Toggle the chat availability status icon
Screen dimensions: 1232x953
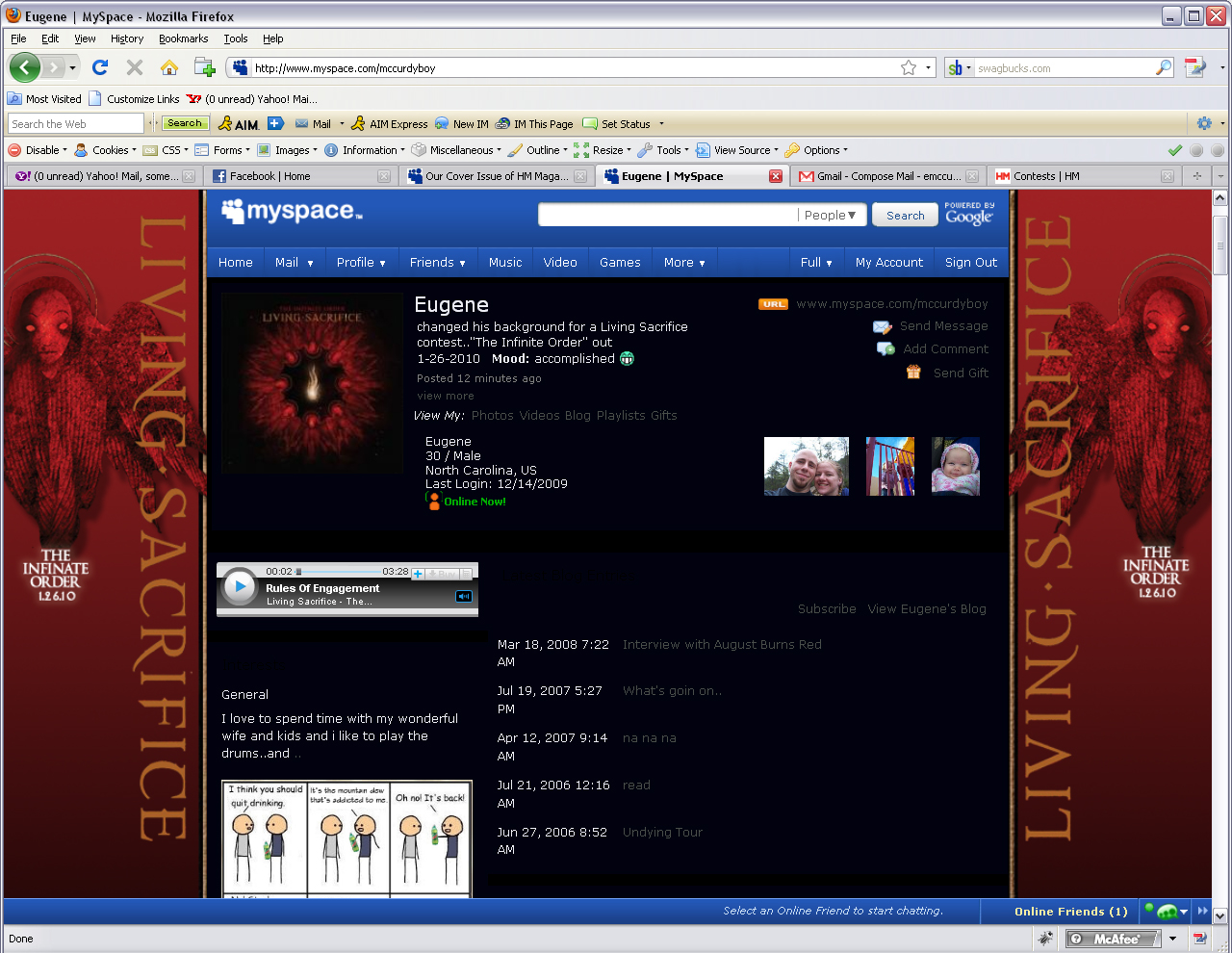click(1166, 911)
